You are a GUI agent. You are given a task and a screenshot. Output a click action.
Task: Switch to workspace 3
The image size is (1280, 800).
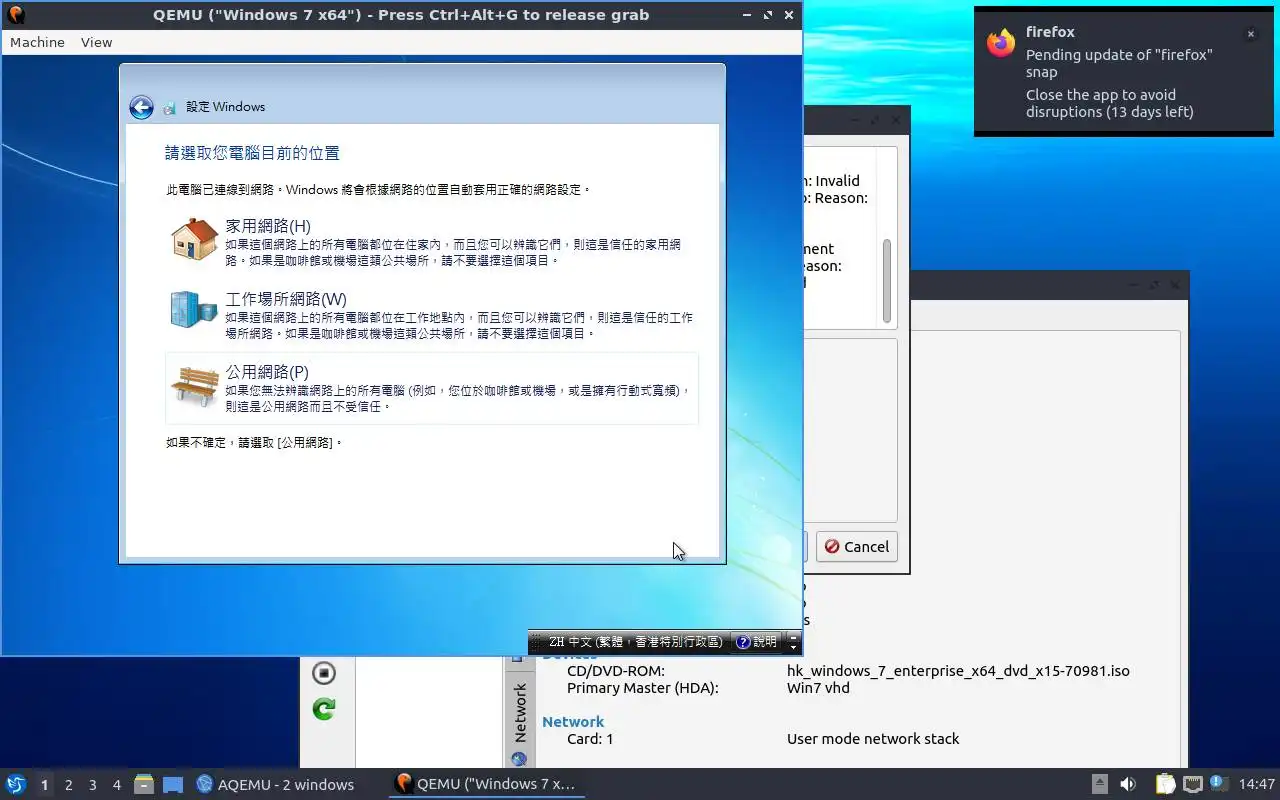click(92, 785)
